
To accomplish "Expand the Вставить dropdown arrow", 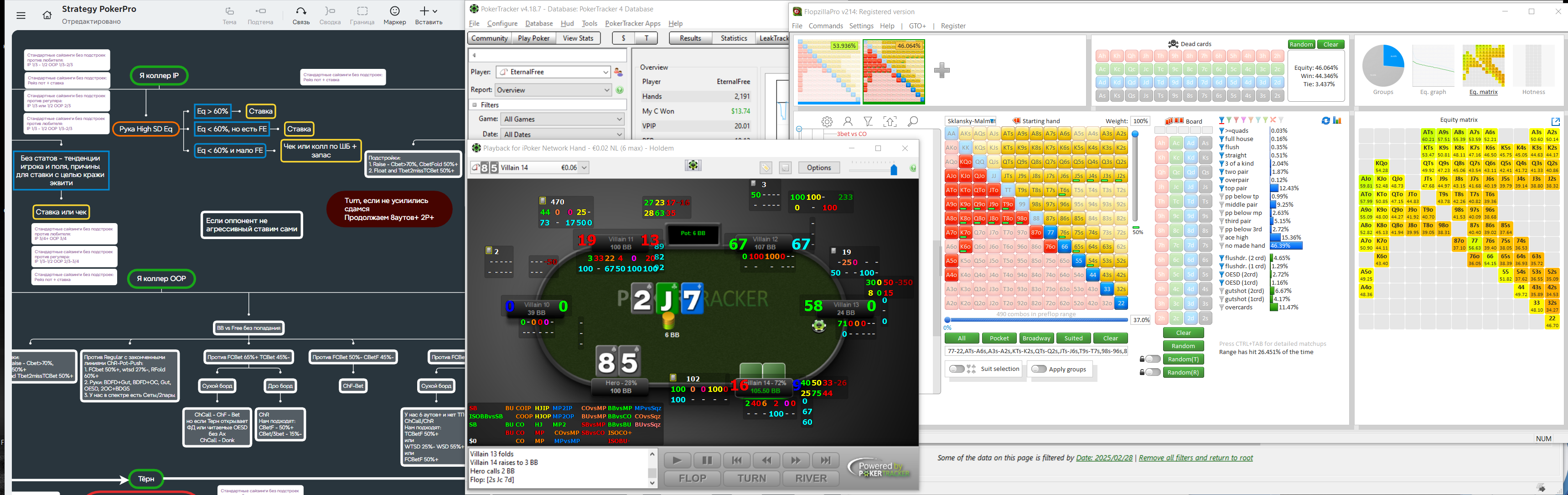I will (435, 11).
